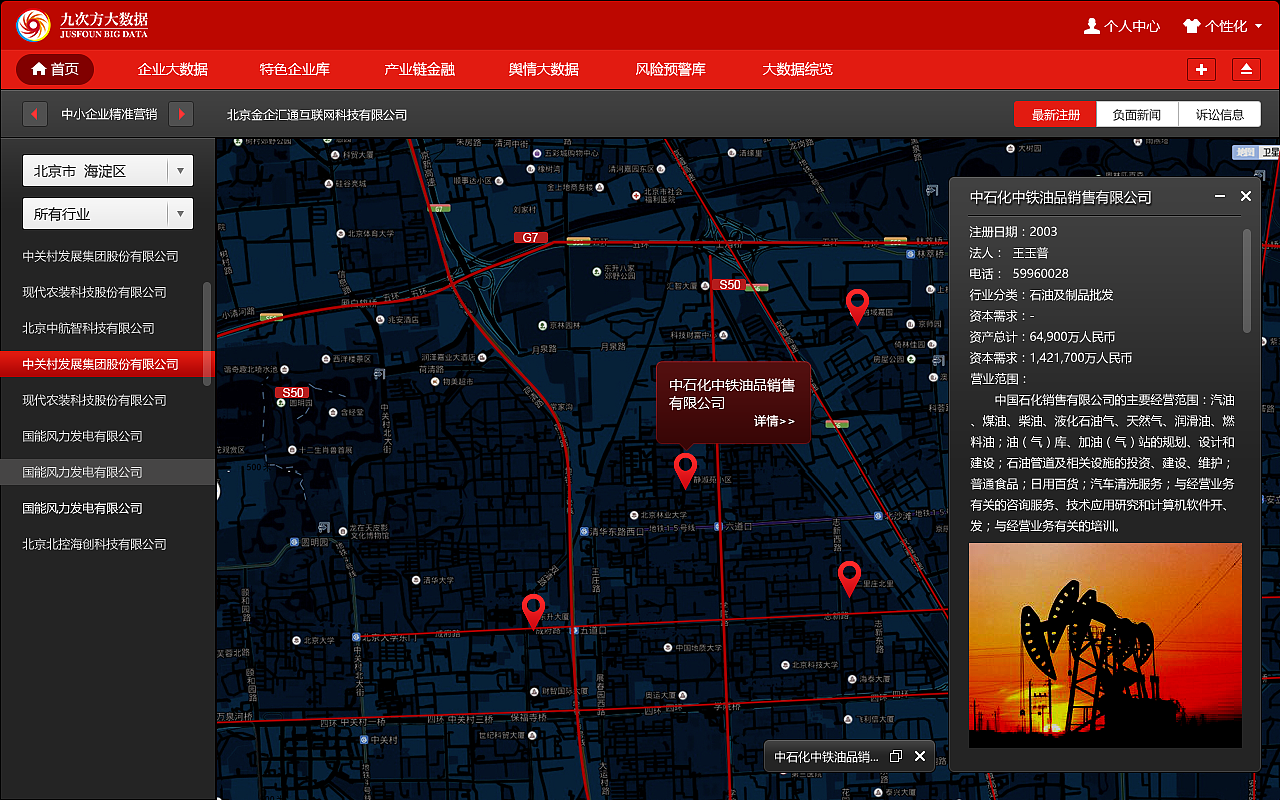The width and height of the screenshot is (1280, 800).
Task: Select 北京北控海创科技有限公司 in the list
Action: coord(95,544)
